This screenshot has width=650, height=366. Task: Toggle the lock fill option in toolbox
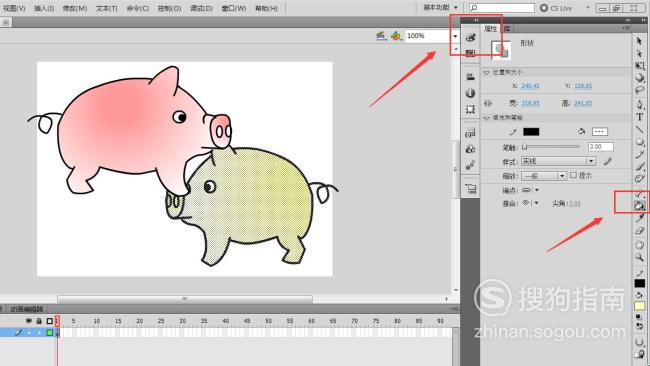(x=640, y=354)
